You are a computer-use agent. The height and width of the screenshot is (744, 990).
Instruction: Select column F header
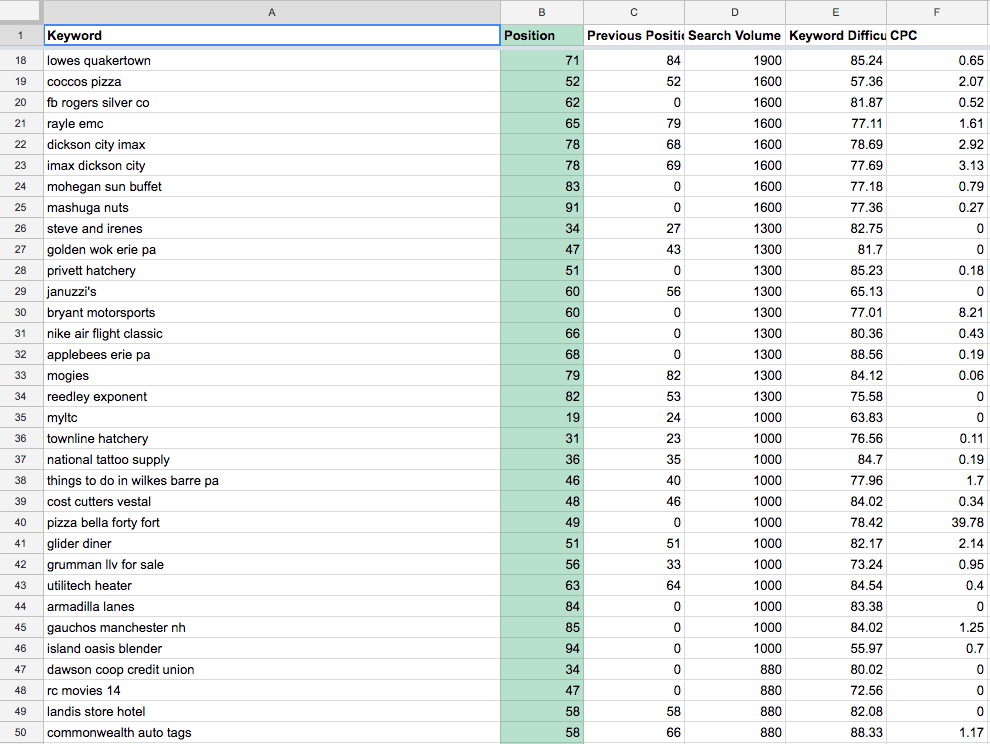click(x=936, y=11)
